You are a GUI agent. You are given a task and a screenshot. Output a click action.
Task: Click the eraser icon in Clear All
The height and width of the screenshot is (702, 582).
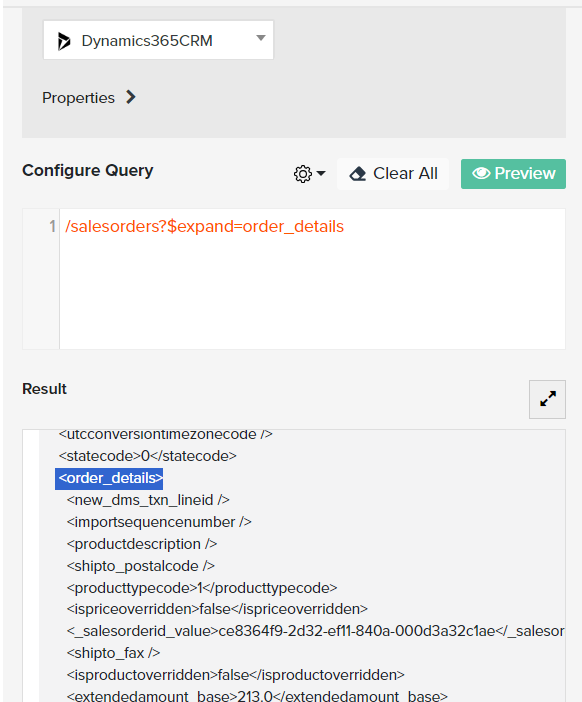pos(358,174)
